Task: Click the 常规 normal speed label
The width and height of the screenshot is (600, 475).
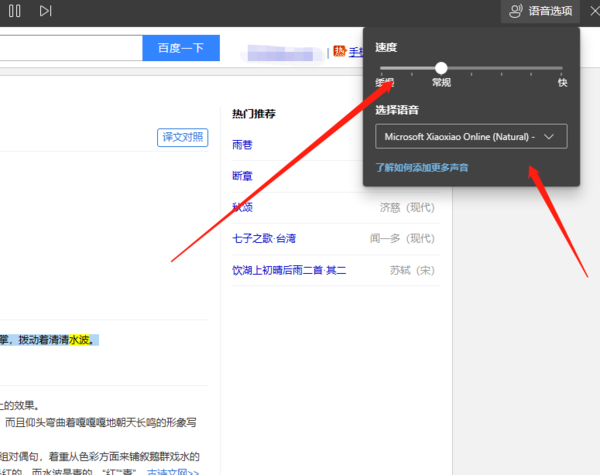Action: (441, 83)
